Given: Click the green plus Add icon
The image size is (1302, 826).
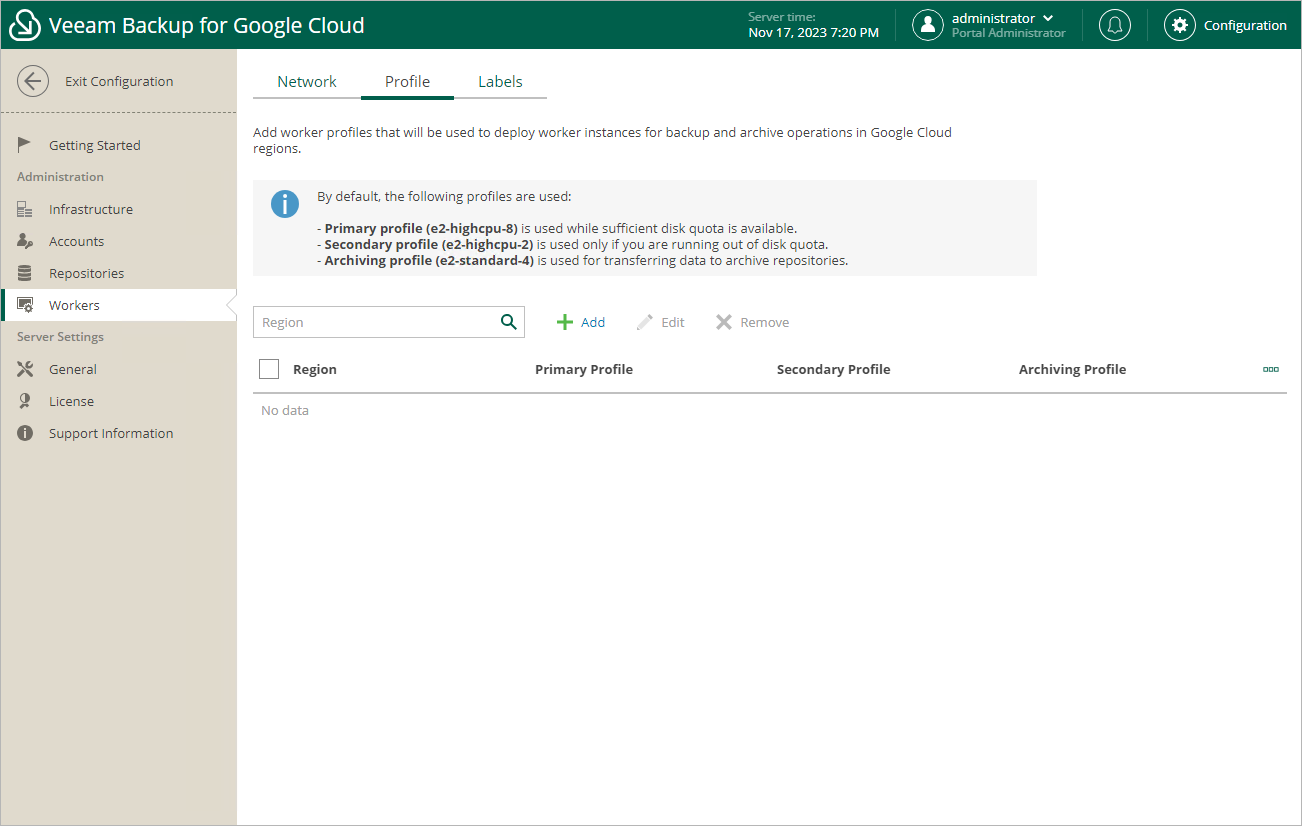Looking at the screenshot, I should 565,322.
